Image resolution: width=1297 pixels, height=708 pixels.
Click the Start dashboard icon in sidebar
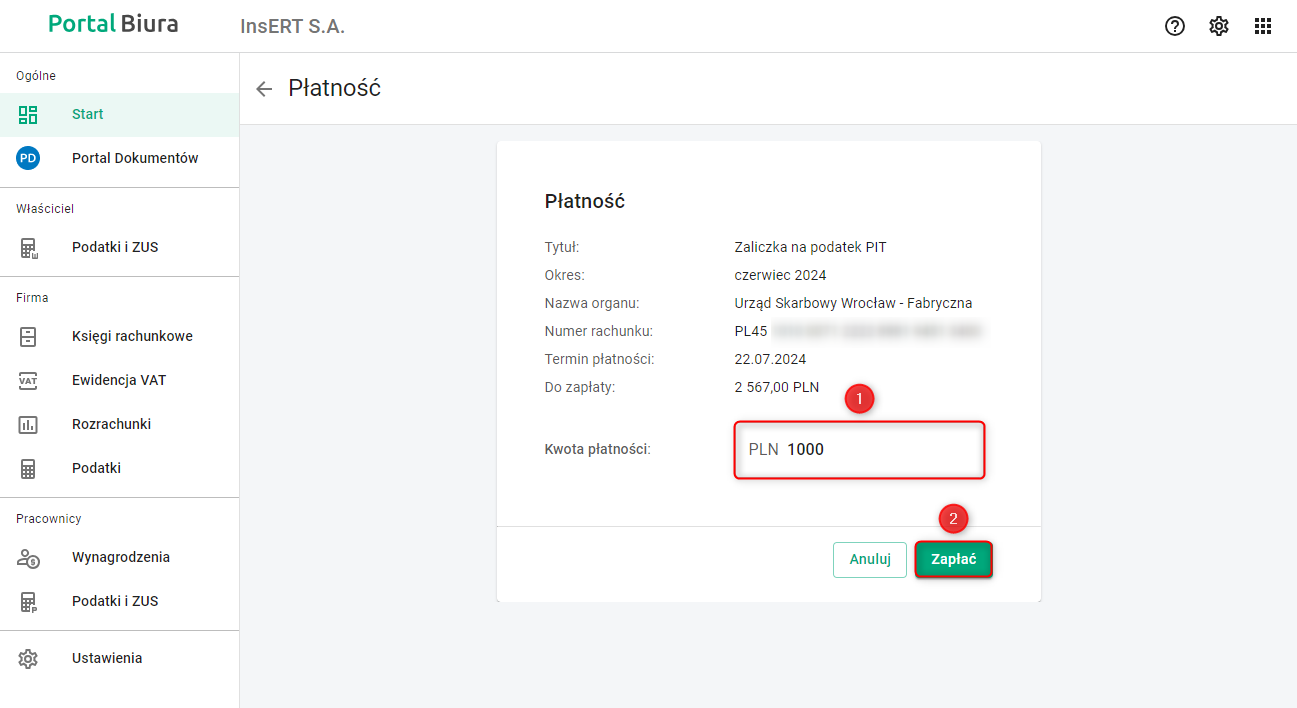tap(28, 114)
